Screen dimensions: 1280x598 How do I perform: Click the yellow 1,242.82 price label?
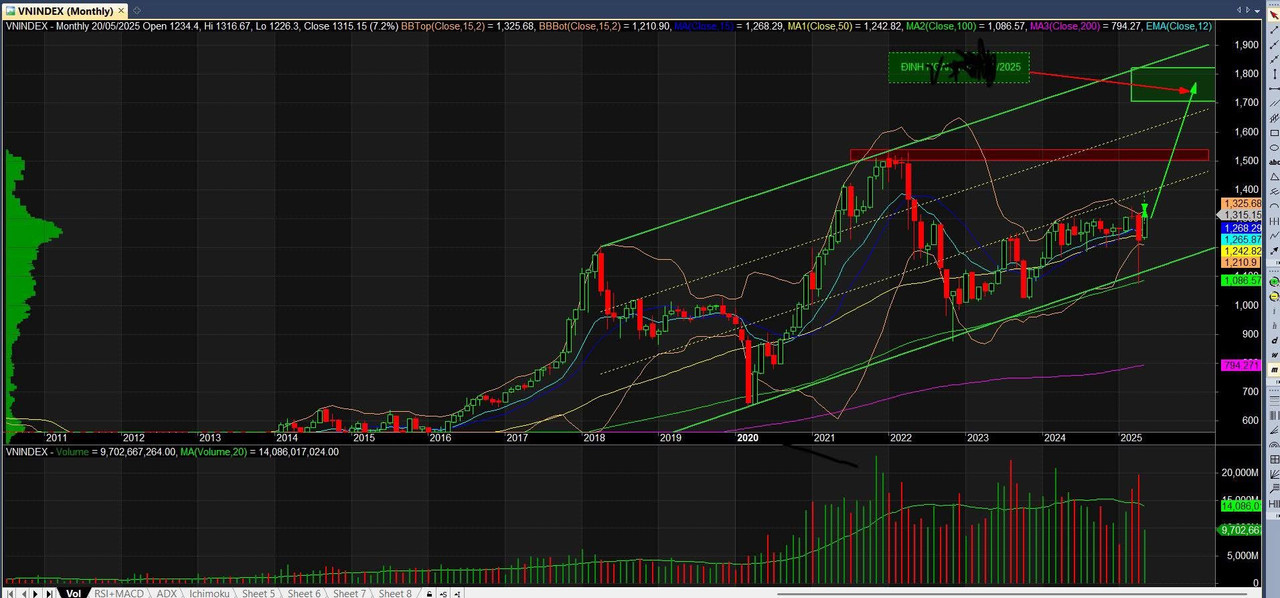coord(1240,251)
